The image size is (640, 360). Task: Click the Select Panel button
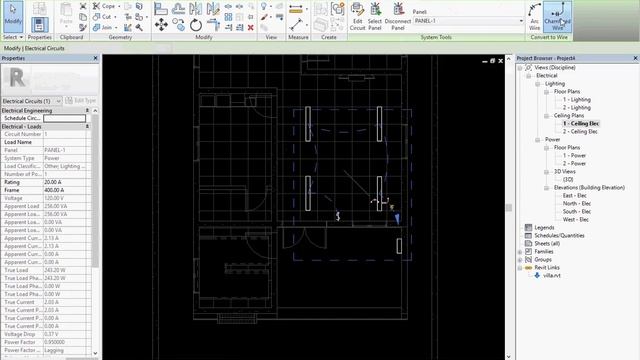(375, 16)
